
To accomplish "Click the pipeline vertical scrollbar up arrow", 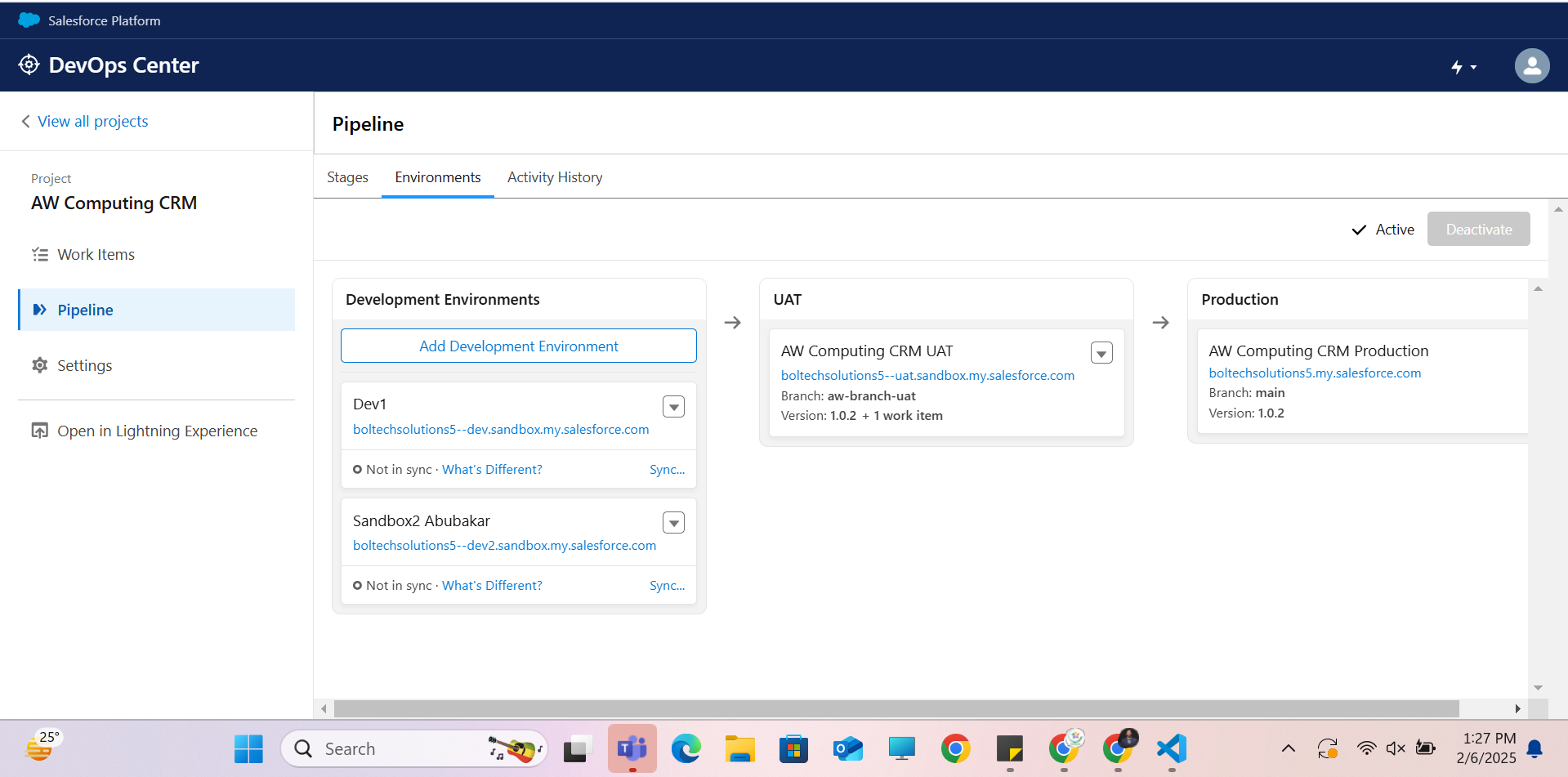I will coord(1538,289).
